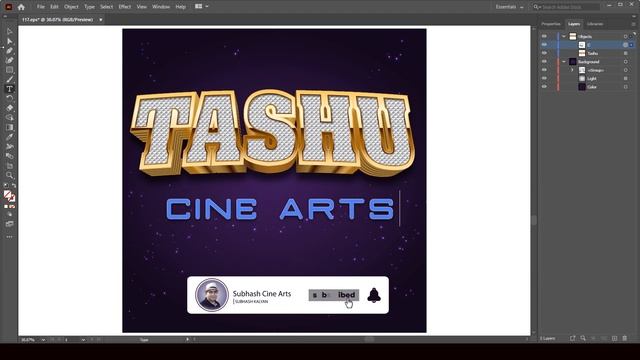Open the Layers panel menu icon
The image size is (640, 360).
point(633,24)
